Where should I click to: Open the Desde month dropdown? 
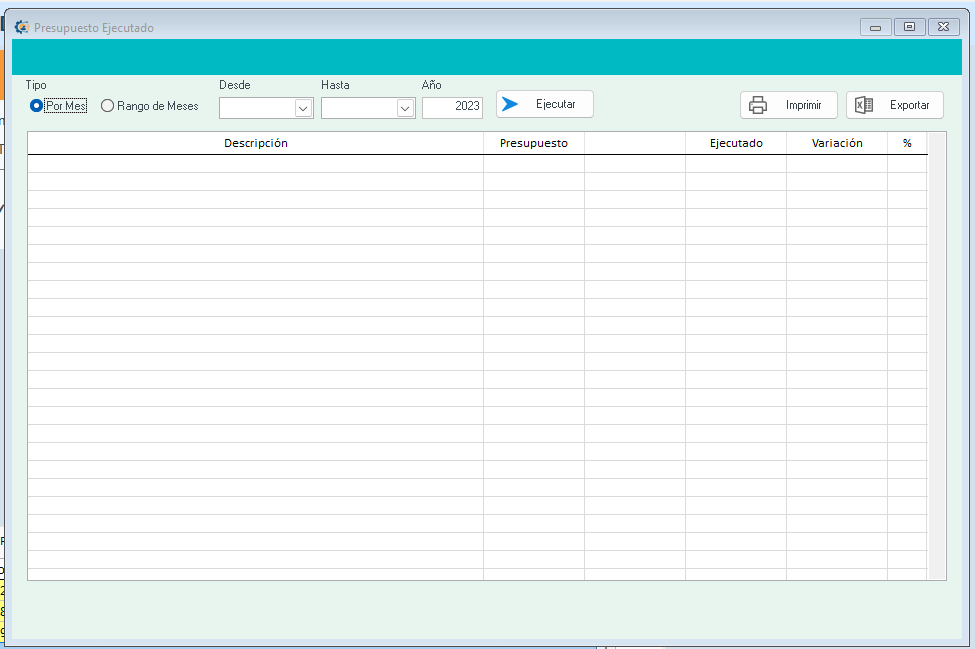click(303, 108)
